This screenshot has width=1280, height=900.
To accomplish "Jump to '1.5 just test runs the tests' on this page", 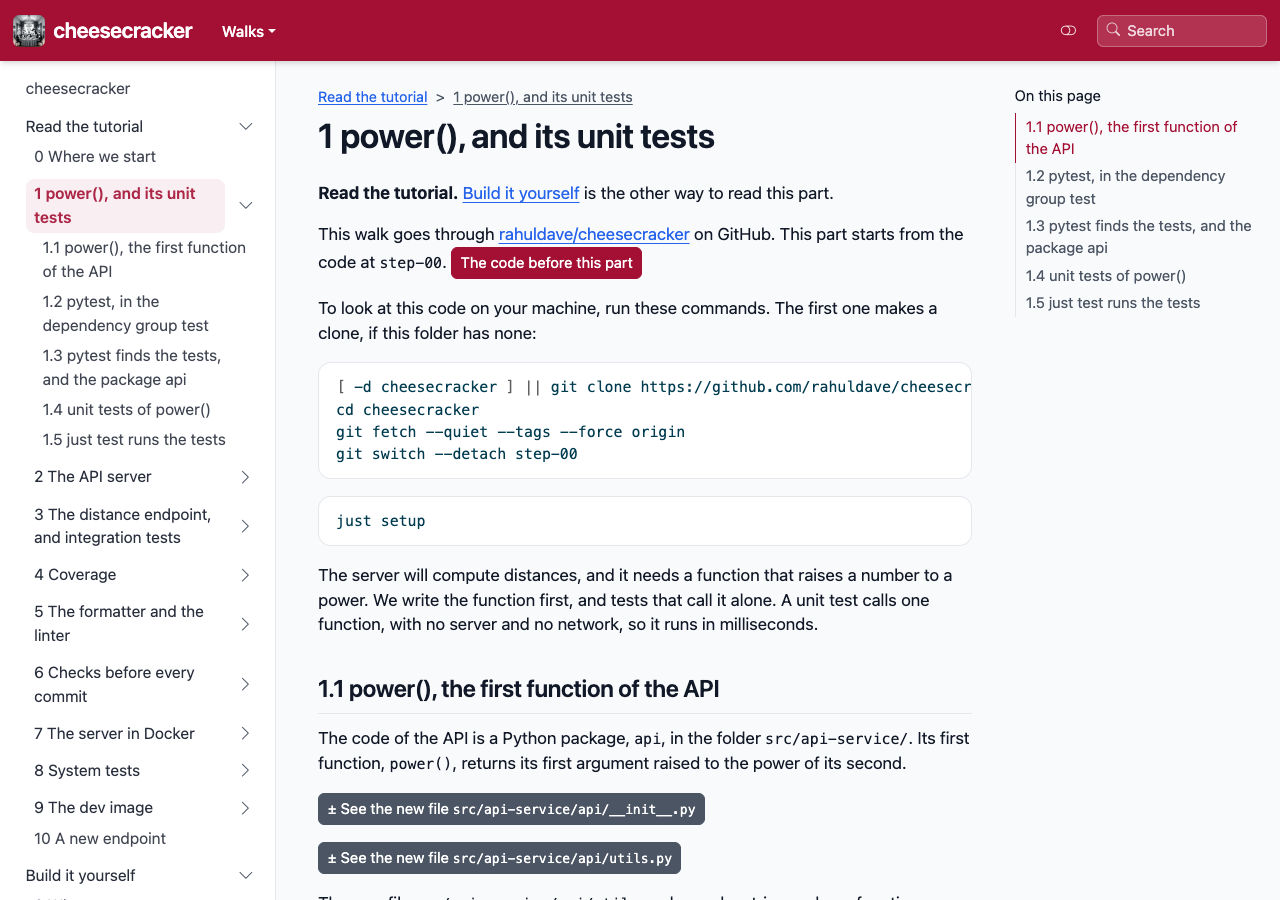I will pos(1113,302).
